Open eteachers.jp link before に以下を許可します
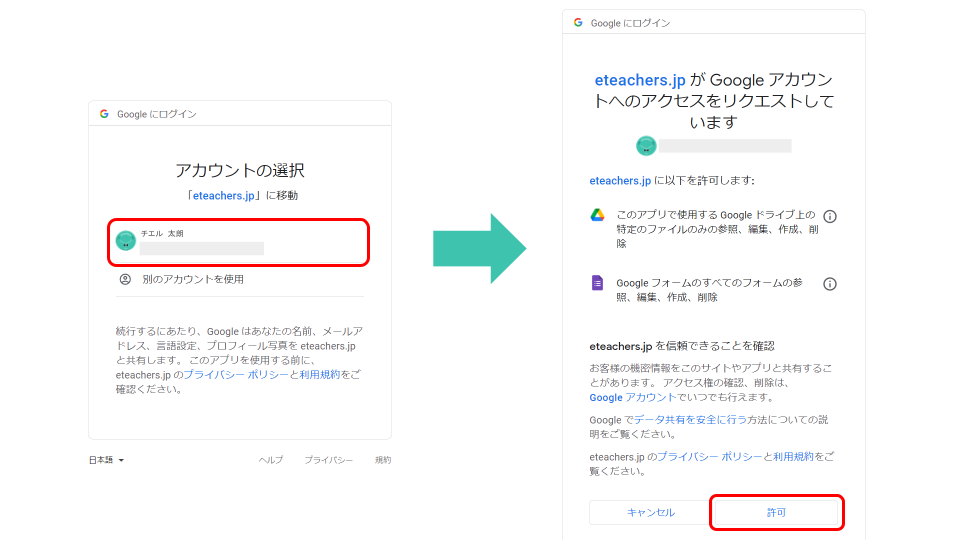960x540 pixels. (620, 181)
